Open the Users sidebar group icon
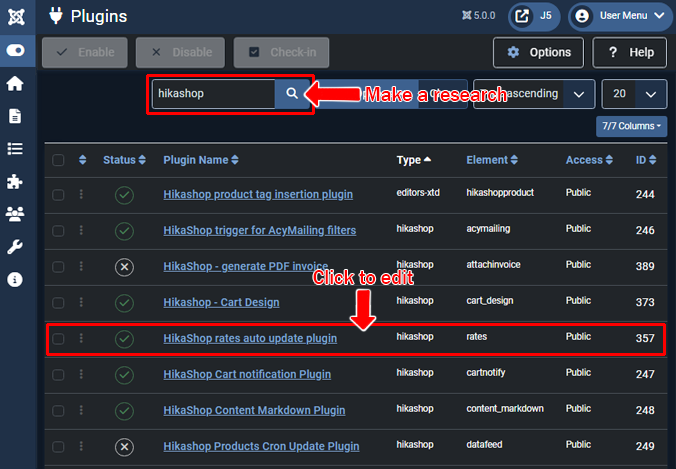This screenshot has height=469, width=676. (x=15, y=214)
